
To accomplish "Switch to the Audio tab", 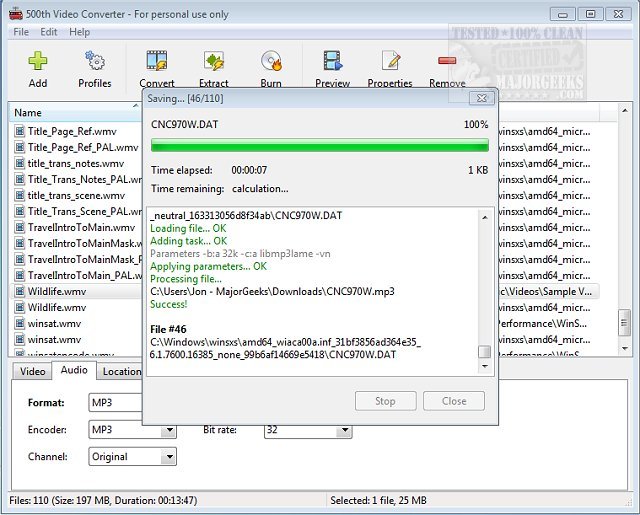I will [74, 370].
